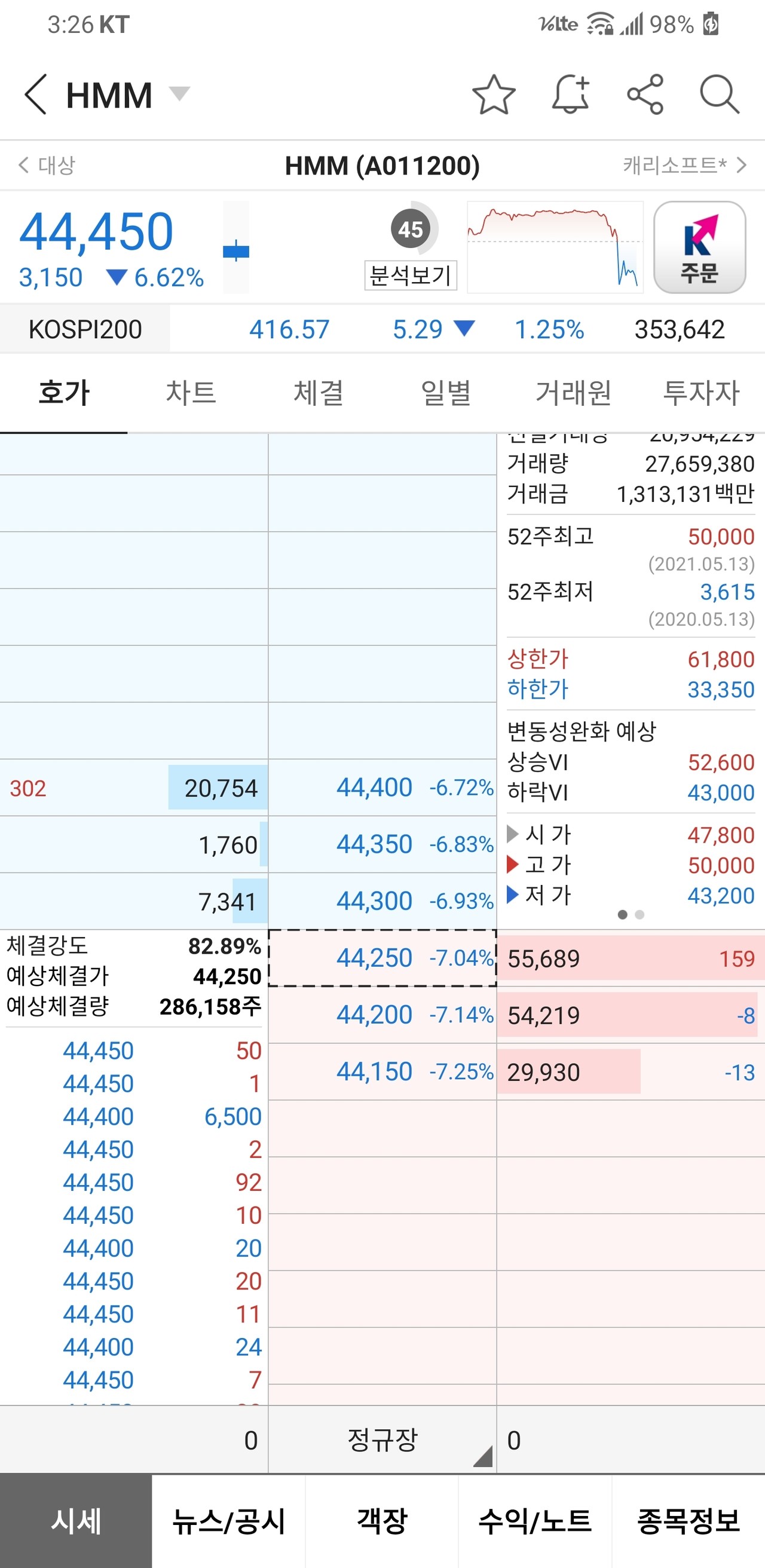Image resolution: width=765 pixels, height=1568 pixels.
Task: Tap total ask quantity field showing 0
Action: click(x=134, y=1440)
